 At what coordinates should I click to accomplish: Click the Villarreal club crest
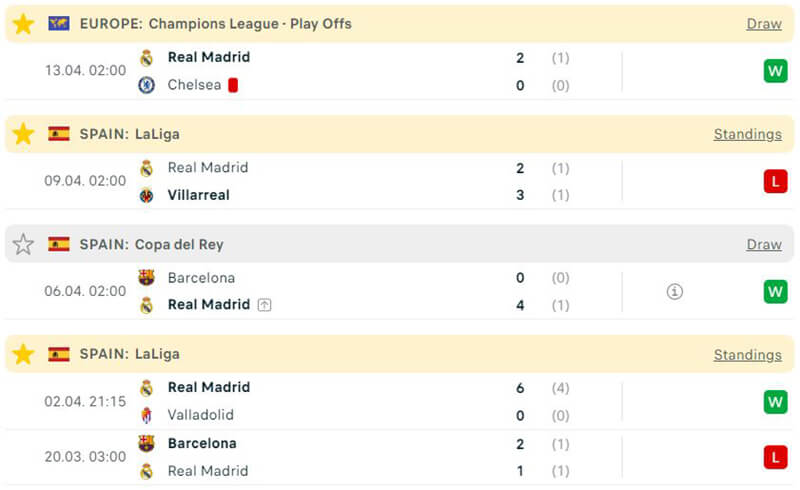click(x=147, y=195)
